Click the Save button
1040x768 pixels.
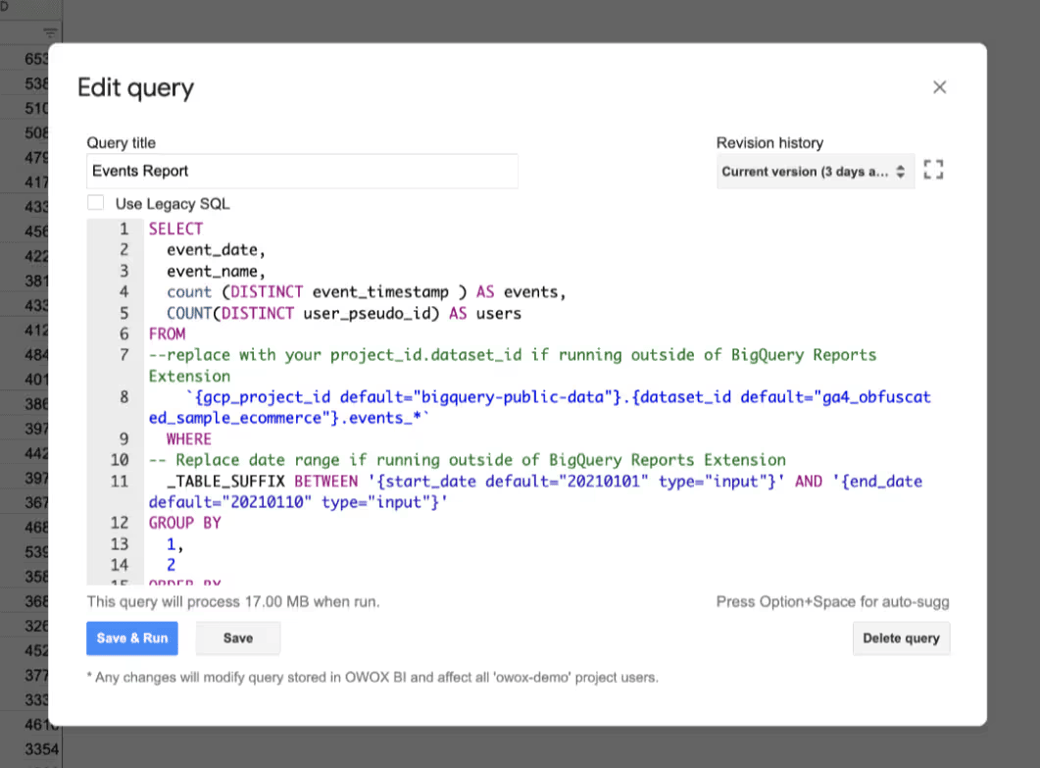point(238,638)
